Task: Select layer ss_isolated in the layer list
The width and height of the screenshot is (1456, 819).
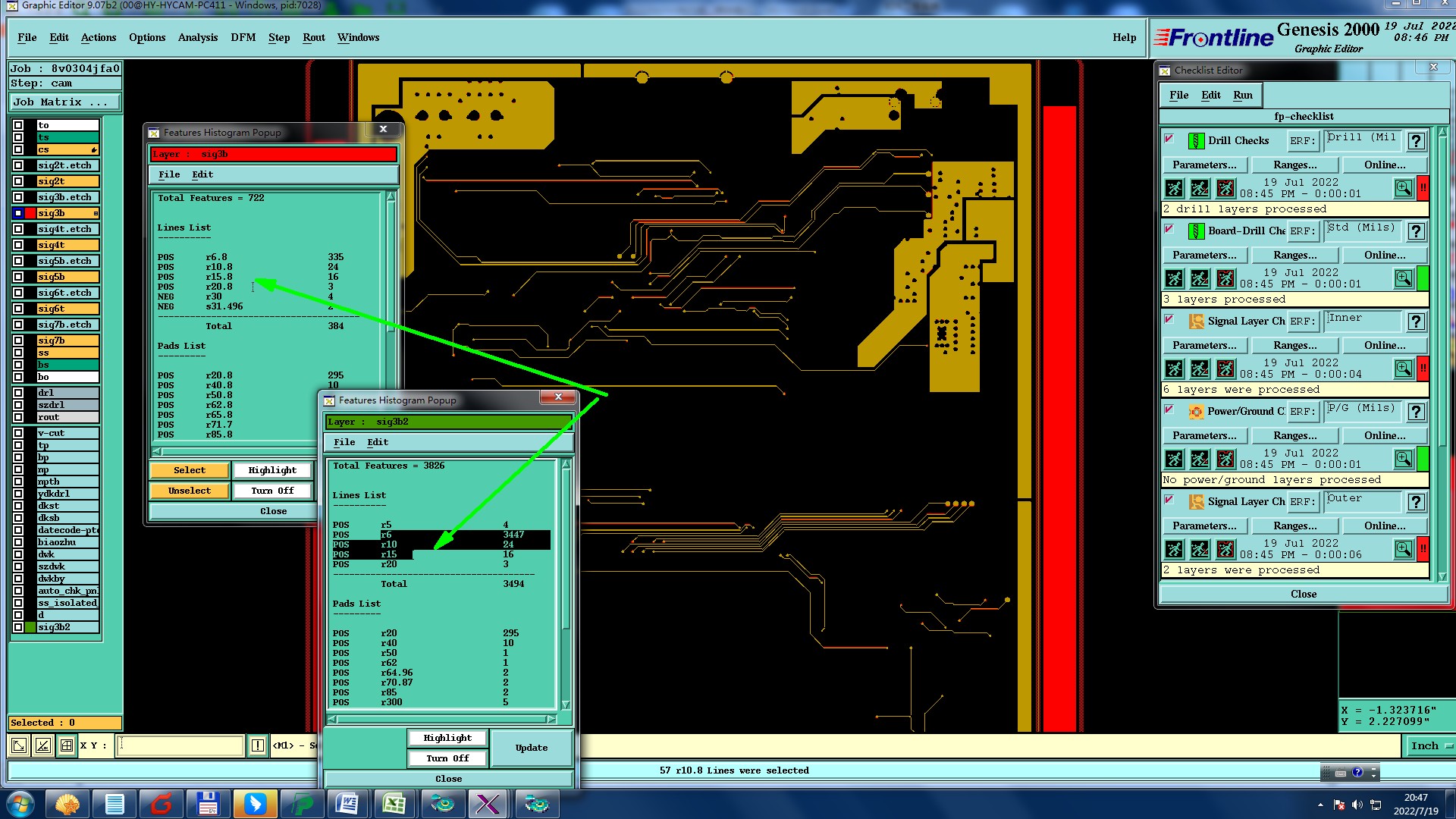Action: (x=67, y=603)
